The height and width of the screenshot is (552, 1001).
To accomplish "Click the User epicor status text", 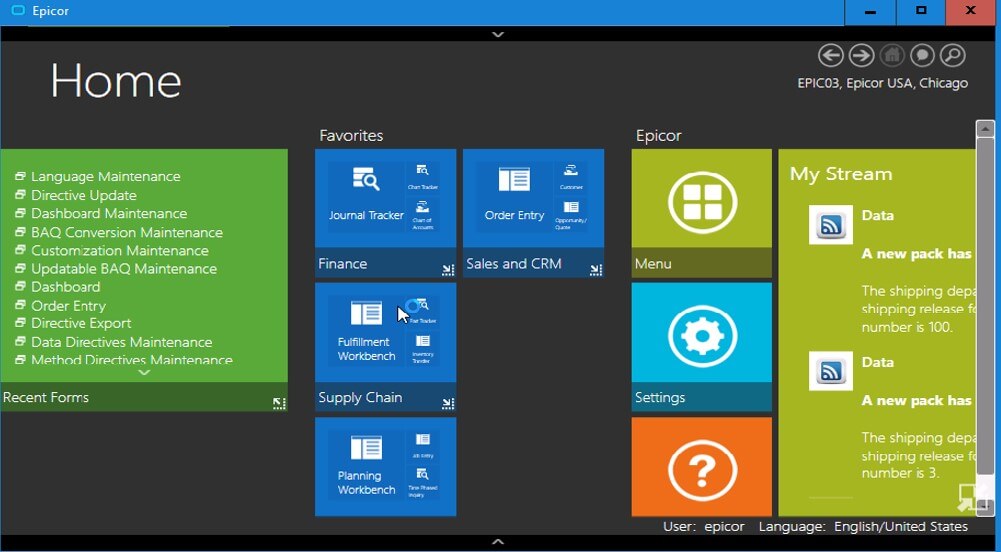I will (704, 526).
